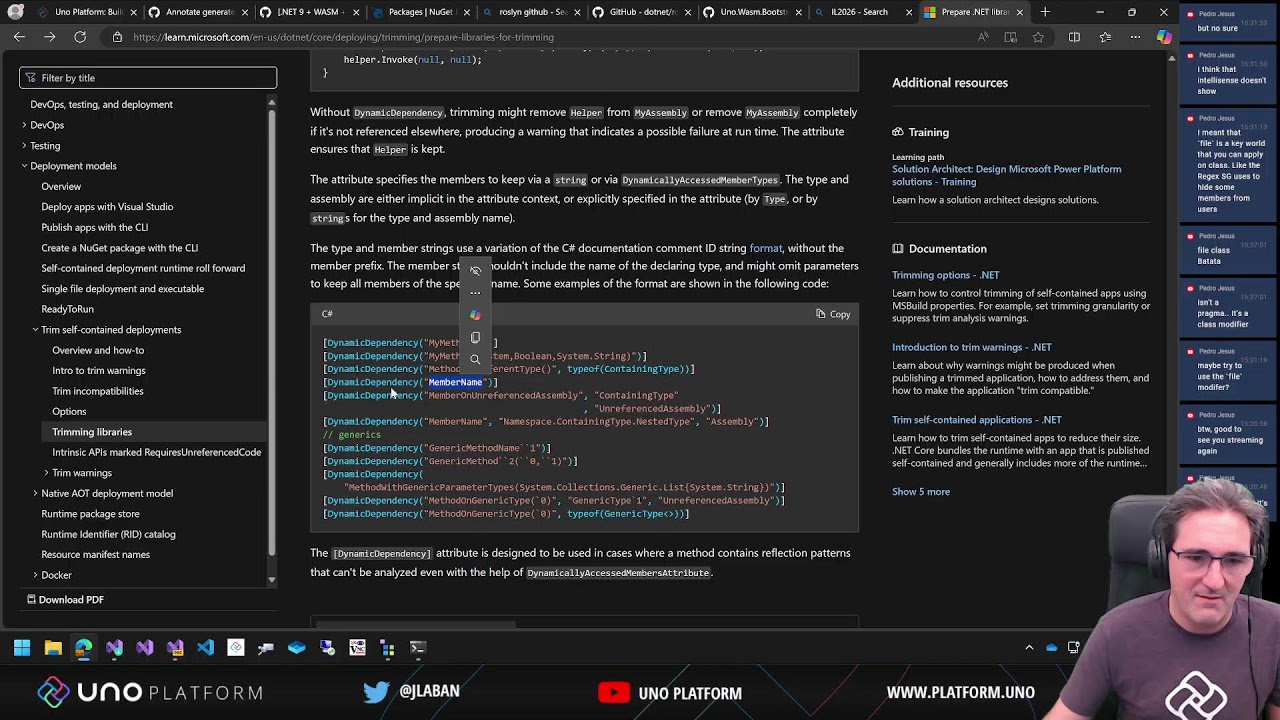Copy selected text using mini menu copy icon

[x=475, y=337]
